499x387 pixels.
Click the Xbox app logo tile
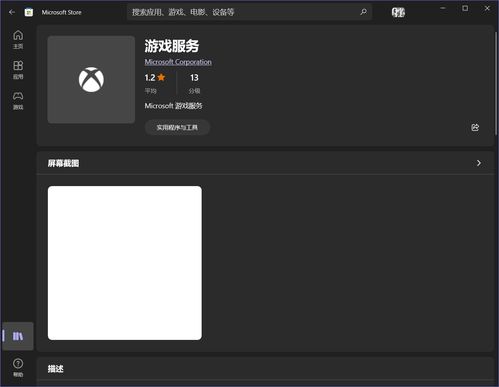(x=91, y=80)
